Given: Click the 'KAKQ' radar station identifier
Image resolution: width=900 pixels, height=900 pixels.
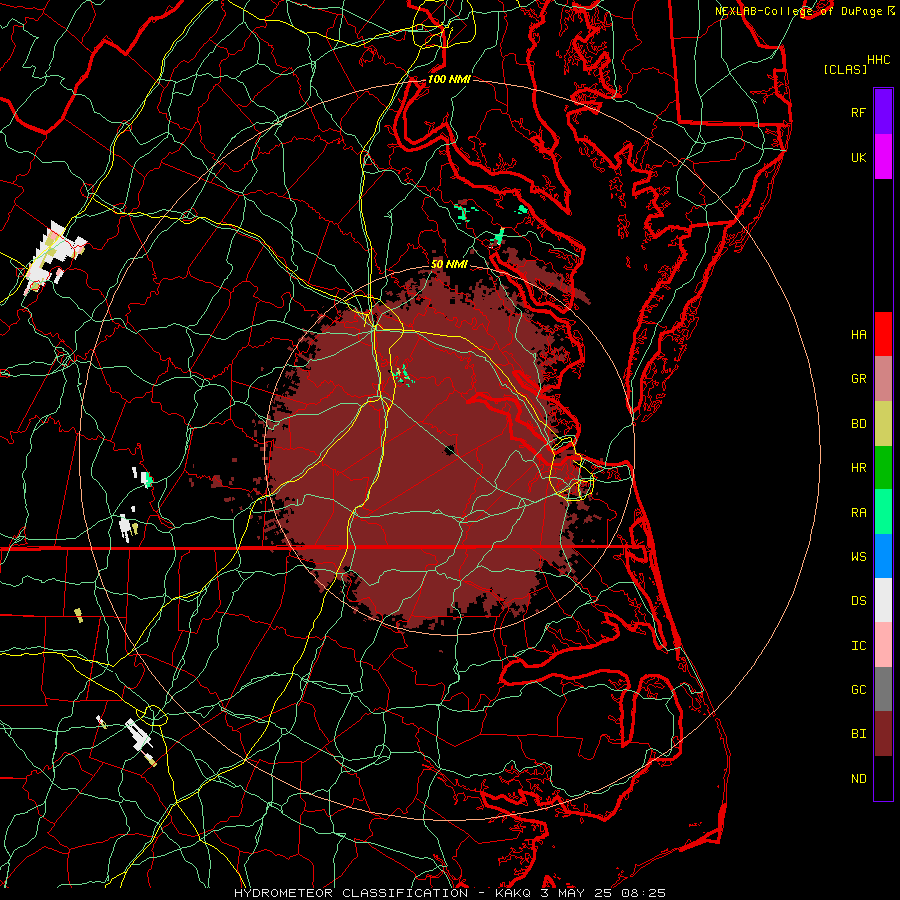Looking at the screenshot, I should [515, 893].
